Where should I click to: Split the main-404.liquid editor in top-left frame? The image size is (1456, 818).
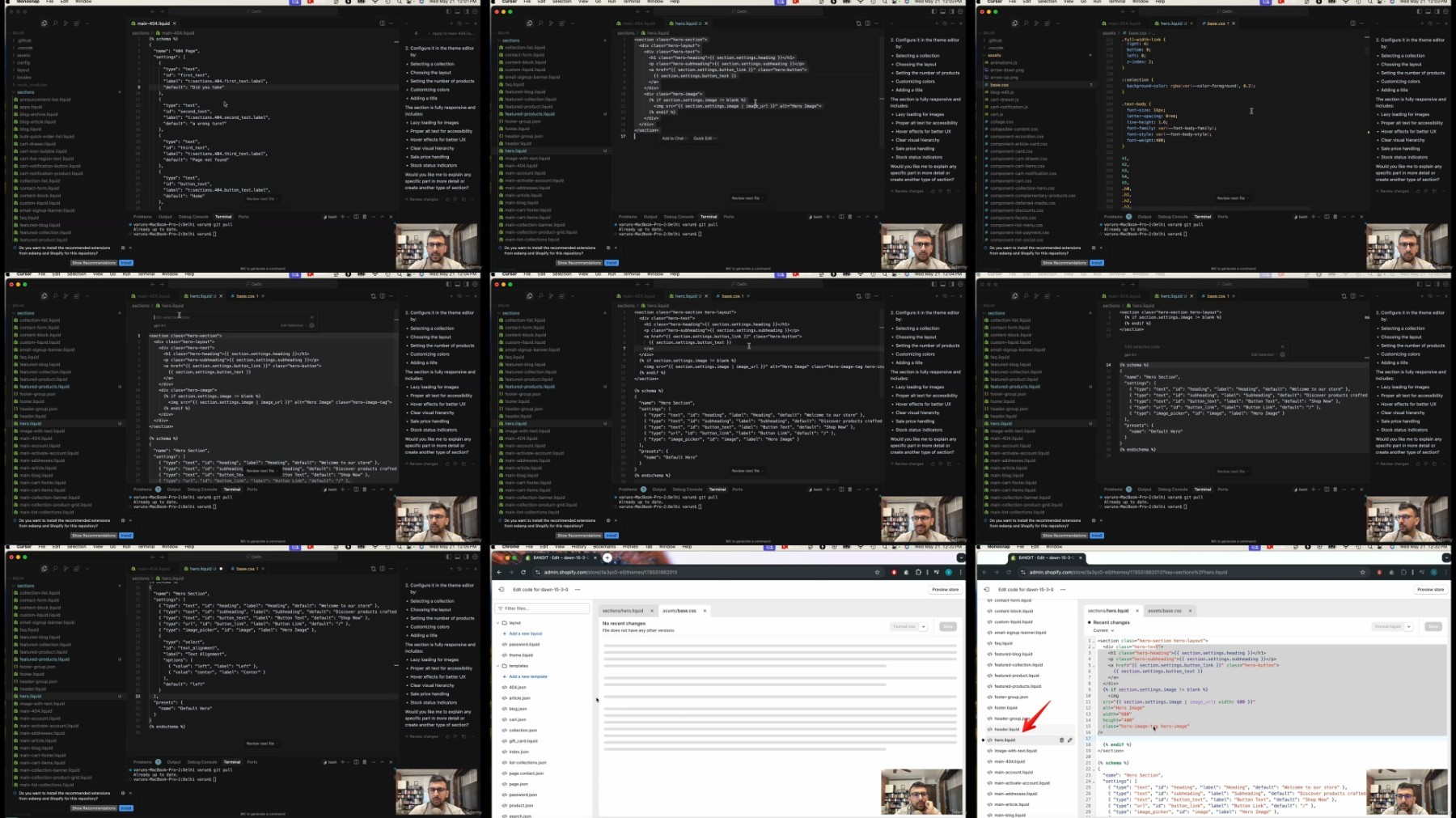point(383,23)
